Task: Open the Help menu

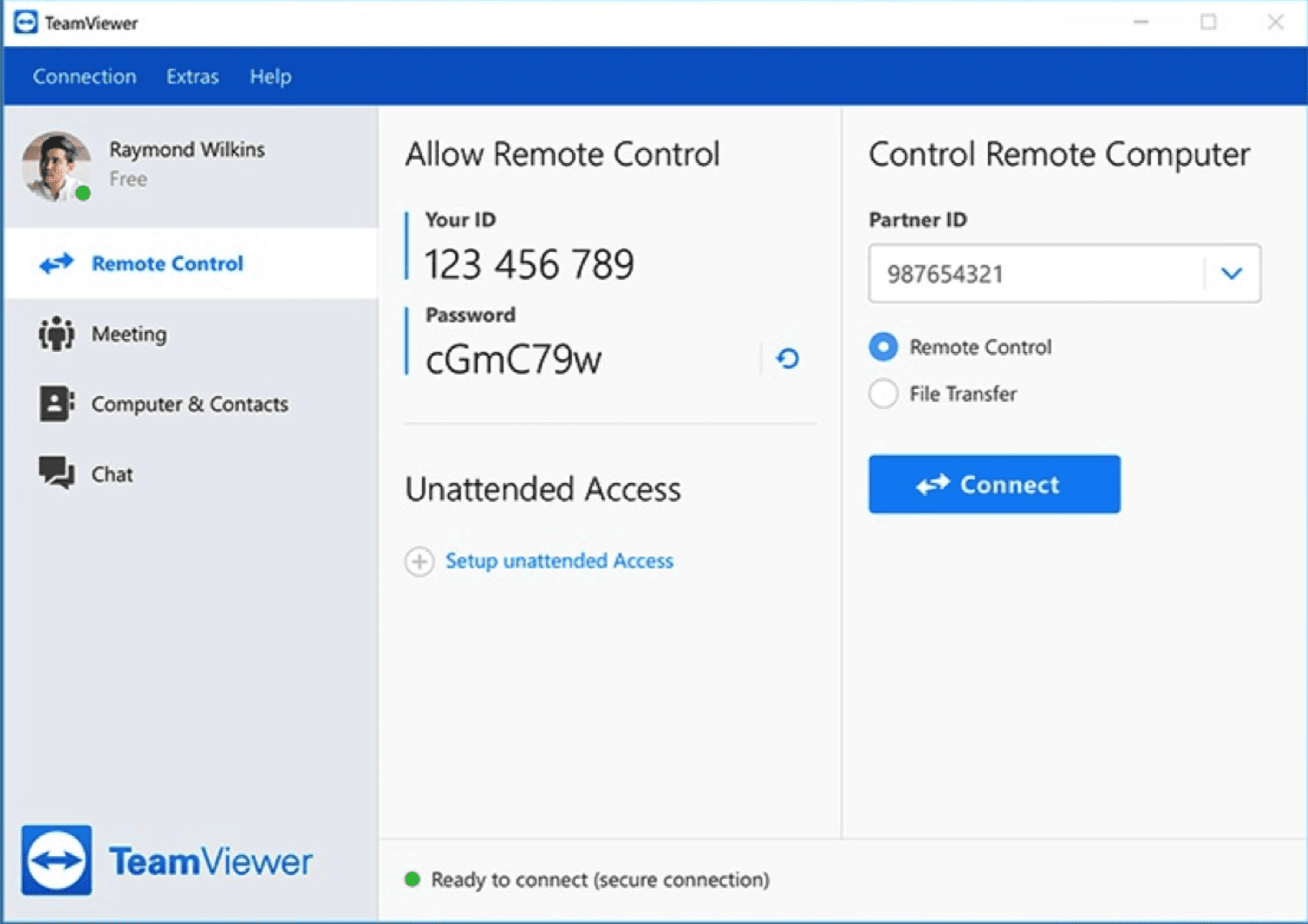Action: [270, 77]
